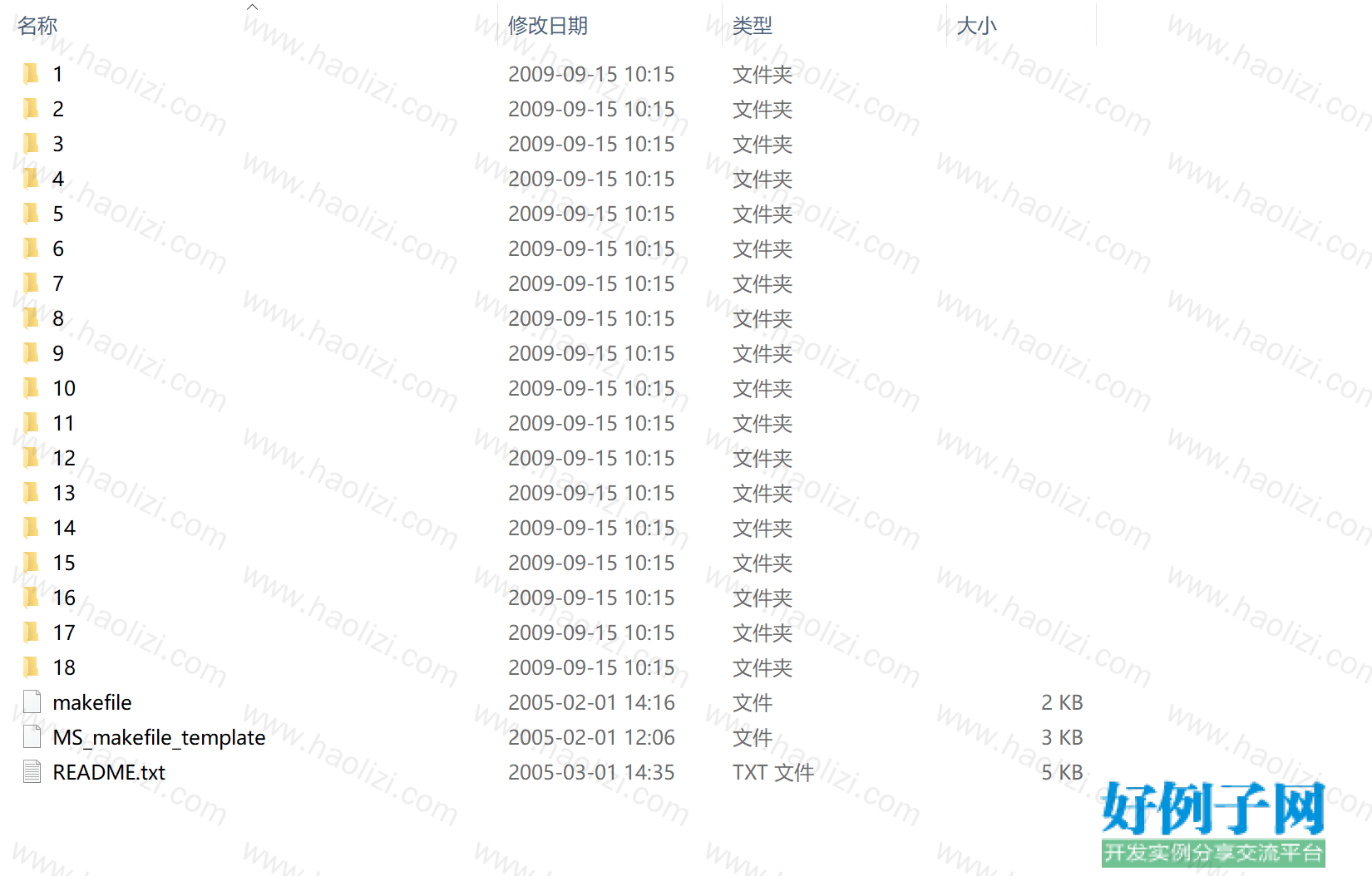Select the file name makefile
The width and height of the screenshot is (1372, 876).
pyautogui.click(x=92, y=702)
